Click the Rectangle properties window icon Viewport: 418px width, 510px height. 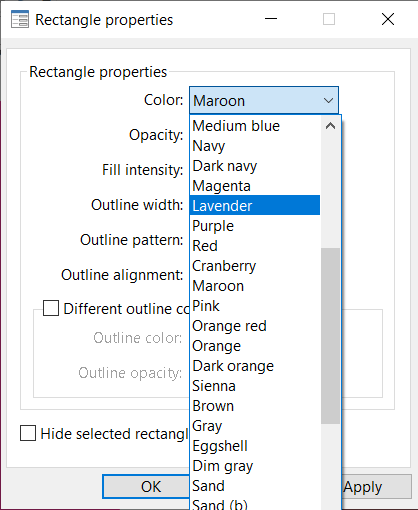(20, 19)
